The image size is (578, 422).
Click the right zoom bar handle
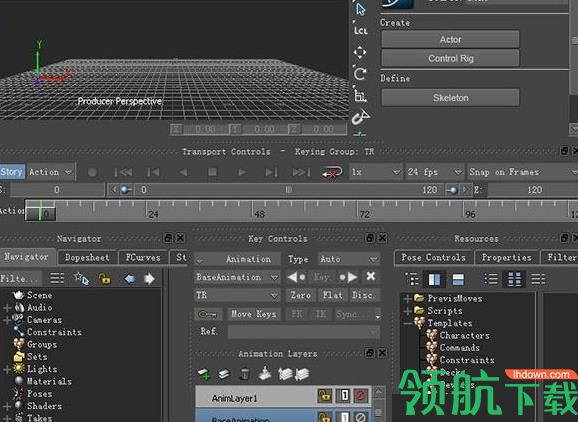click(x=452, y=190)
